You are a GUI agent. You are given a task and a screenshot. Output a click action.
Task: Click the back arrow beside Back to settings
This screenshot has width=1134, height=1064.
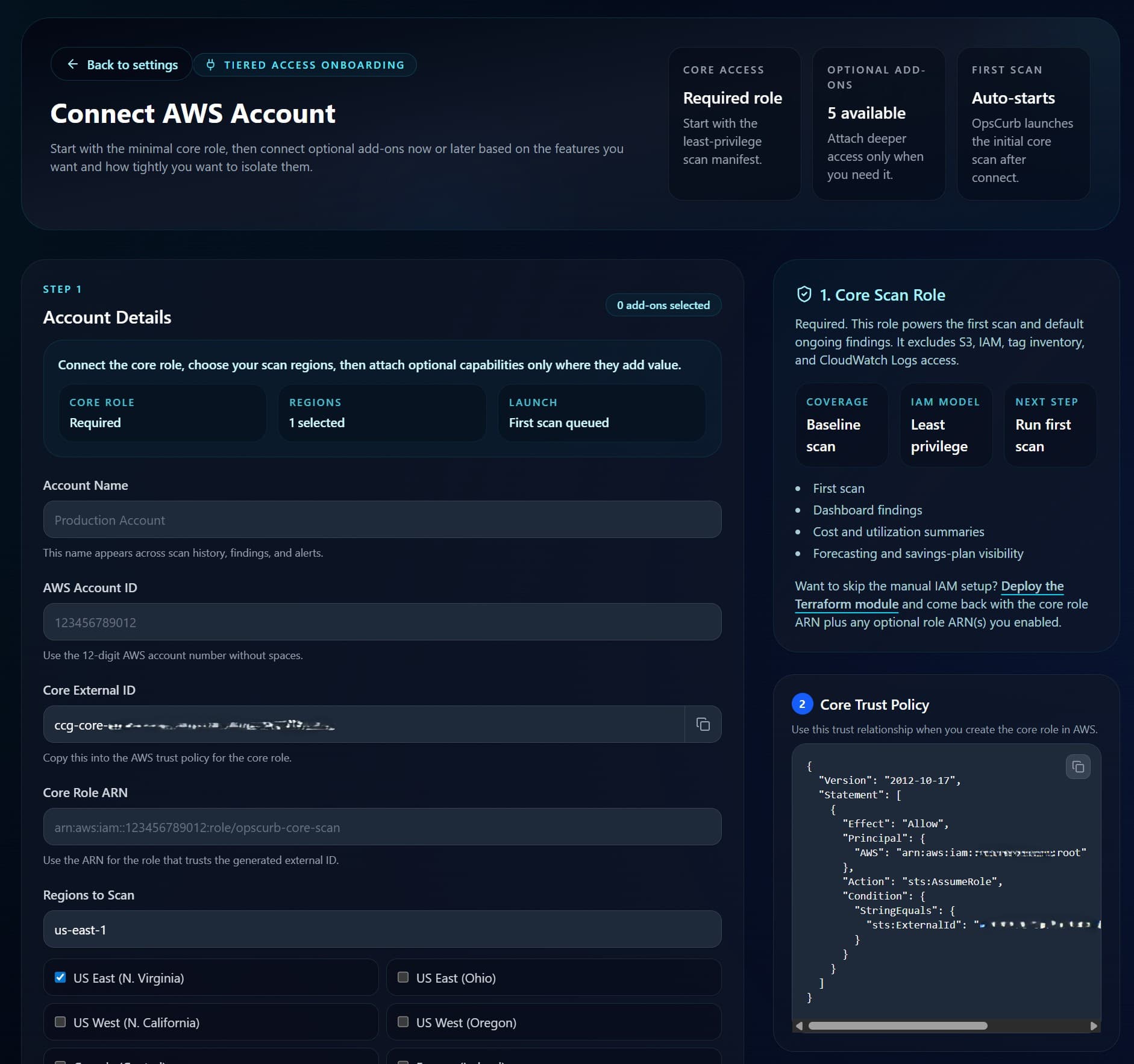(x=74, y=64)
